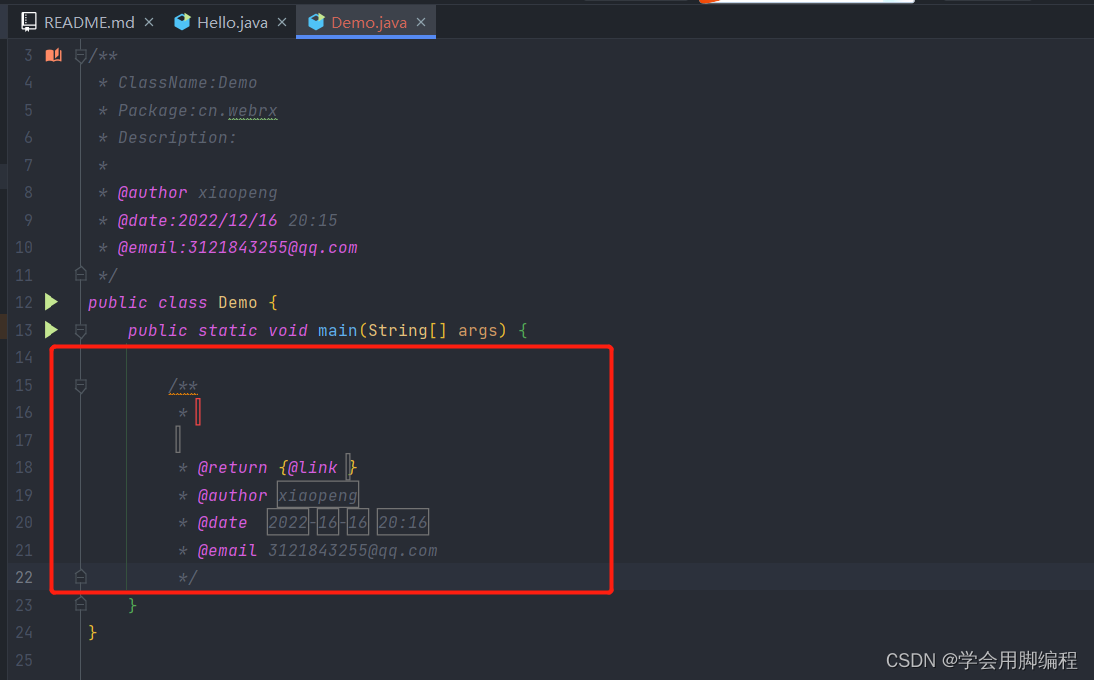Click line number 12 in the gutter
Viewport: 1094px width, 680px height.
[x=24, y=302]
